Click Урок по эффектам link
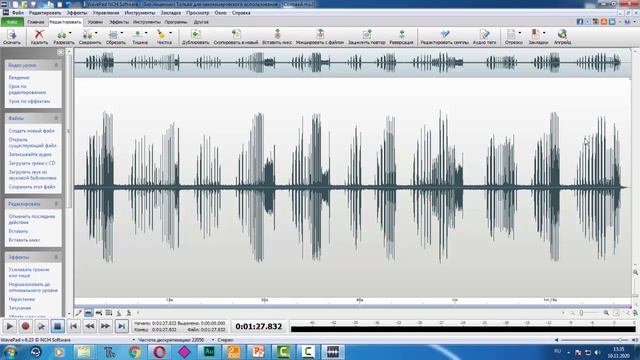 pos(29,101)
